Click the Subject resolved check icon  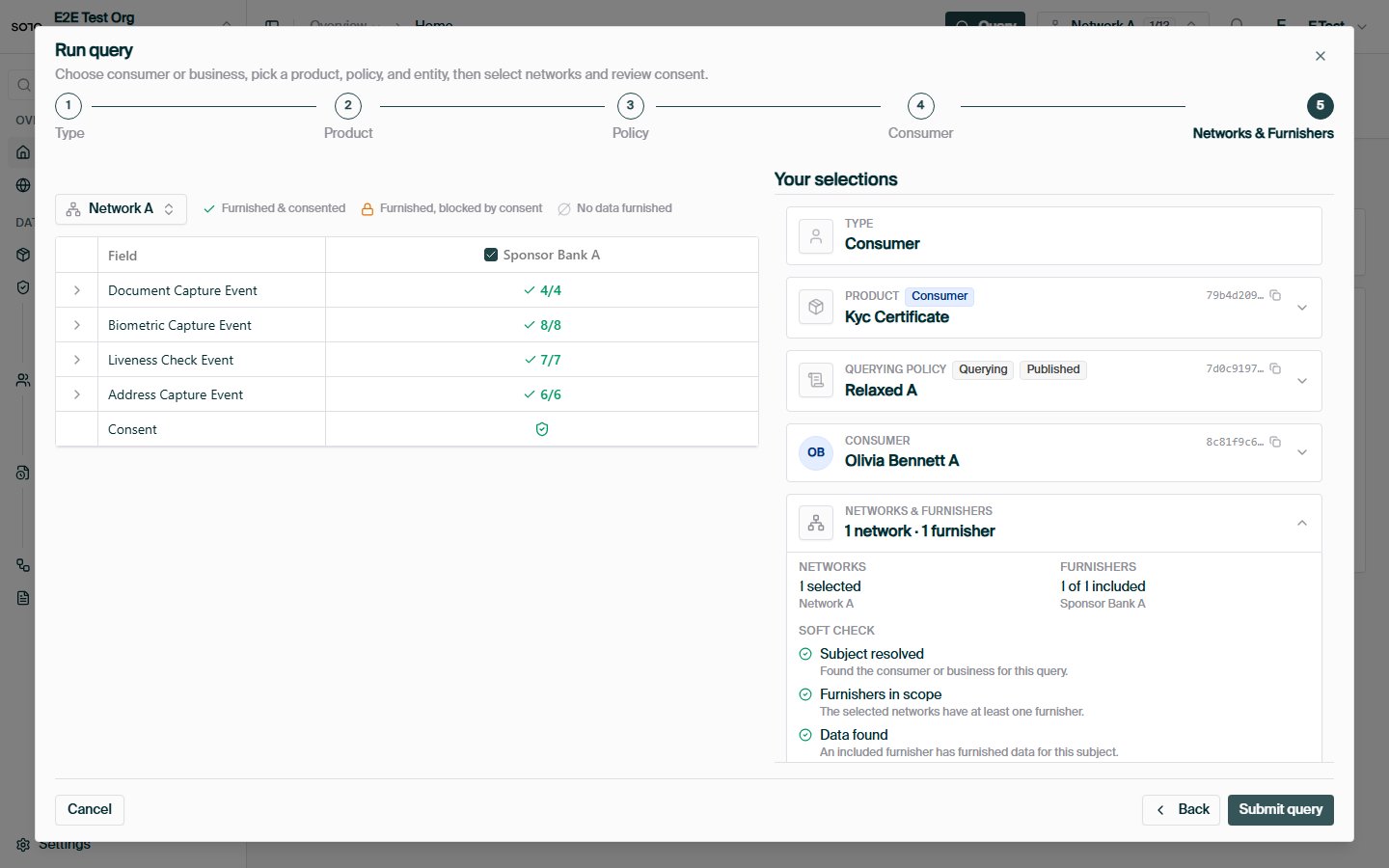[x=805, y=654]
